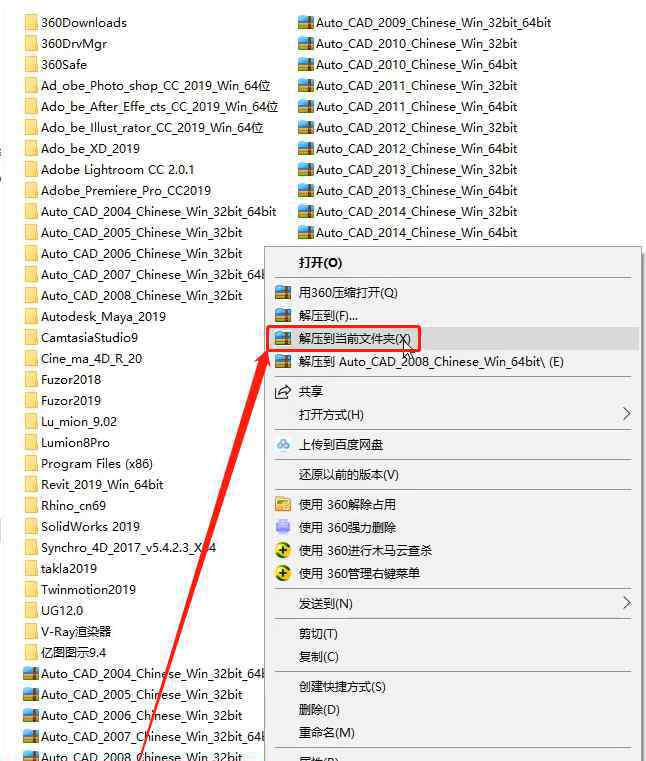This screenshot has height=761, width=646.
Task: Expand the 发送到(N) submenu arrow
Action: [626, 603]
